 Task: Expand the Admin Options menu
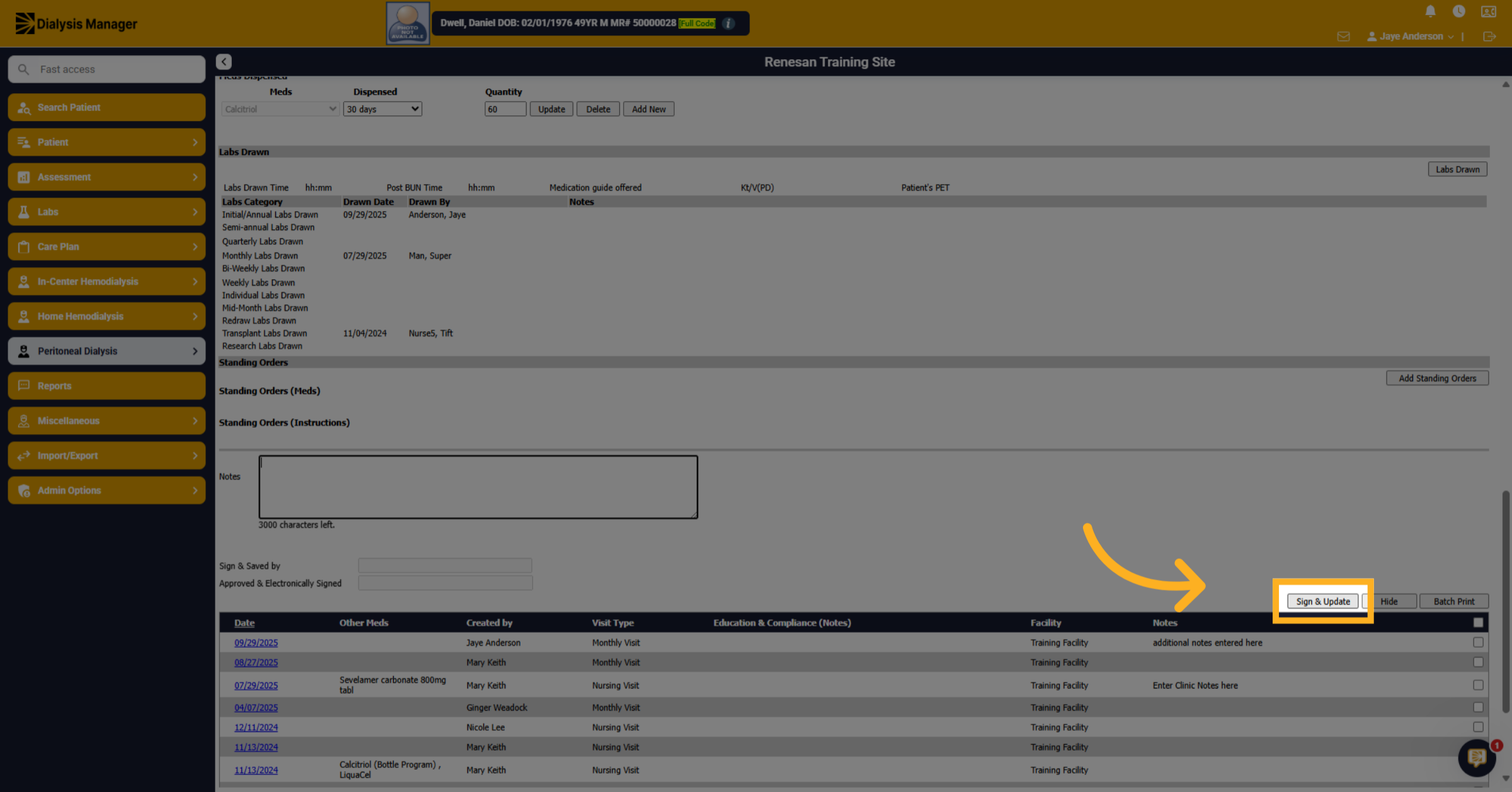coord(106,490)
